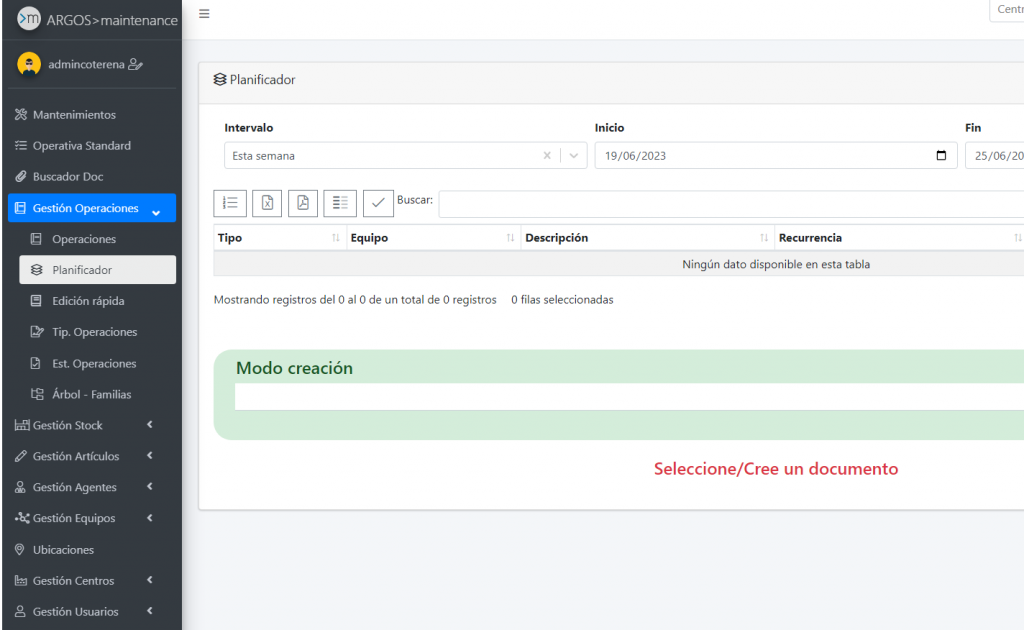Click the checkmark select-all button
Viewport: 1024px width, 630px height.
[378, 203]
